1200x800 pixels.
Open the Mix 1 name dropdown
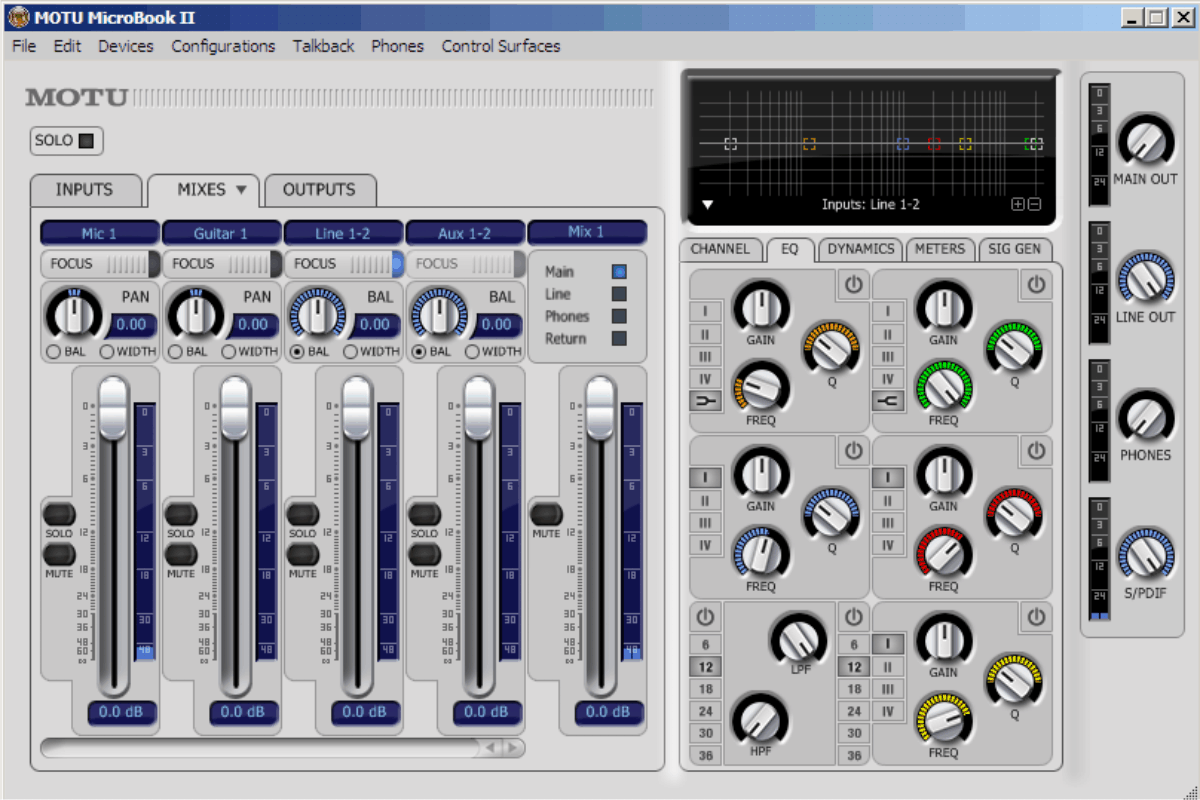pyautogui.click(x=586, y=232)
